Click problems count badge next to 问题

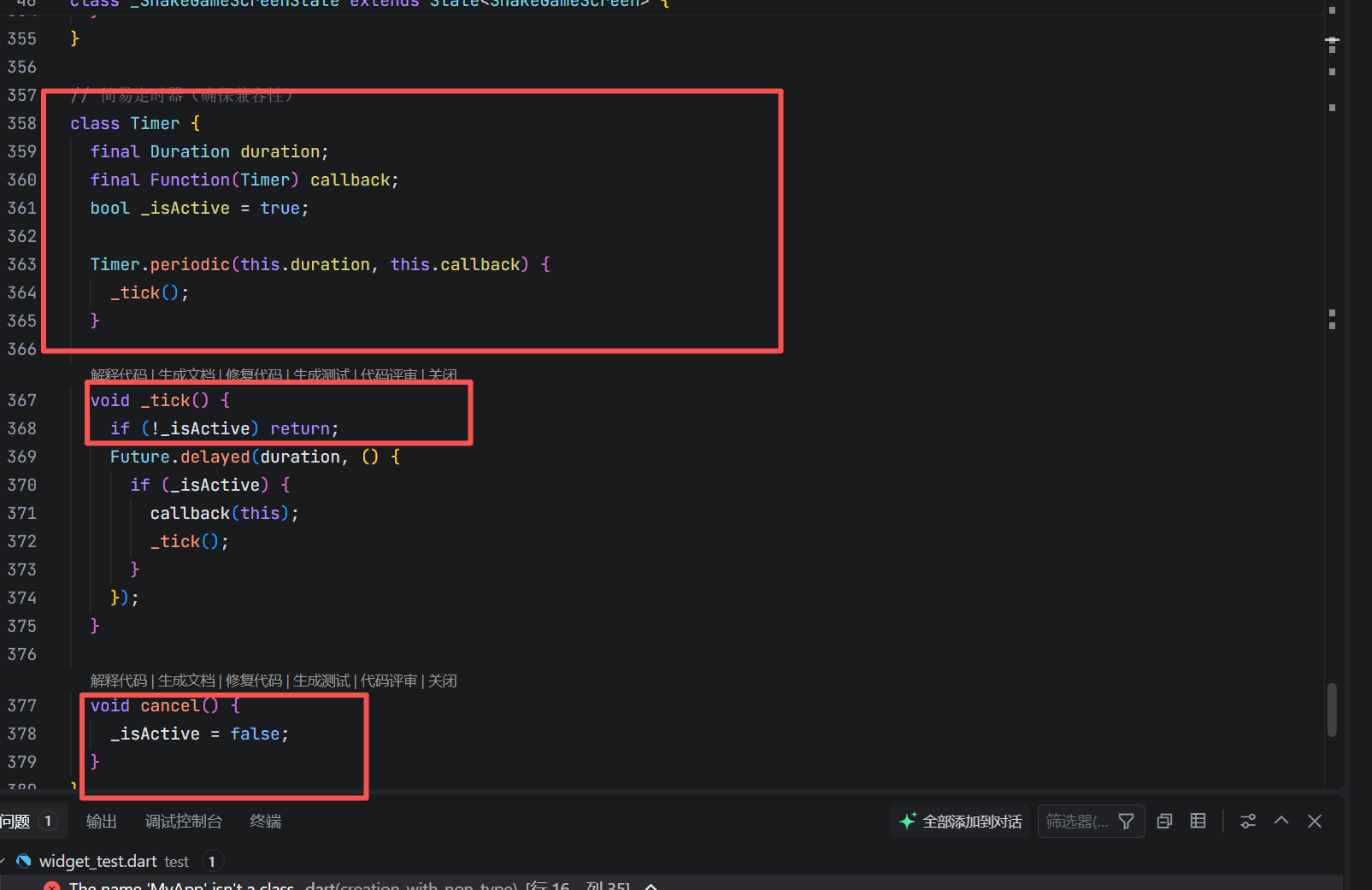[x=48, y=821]
